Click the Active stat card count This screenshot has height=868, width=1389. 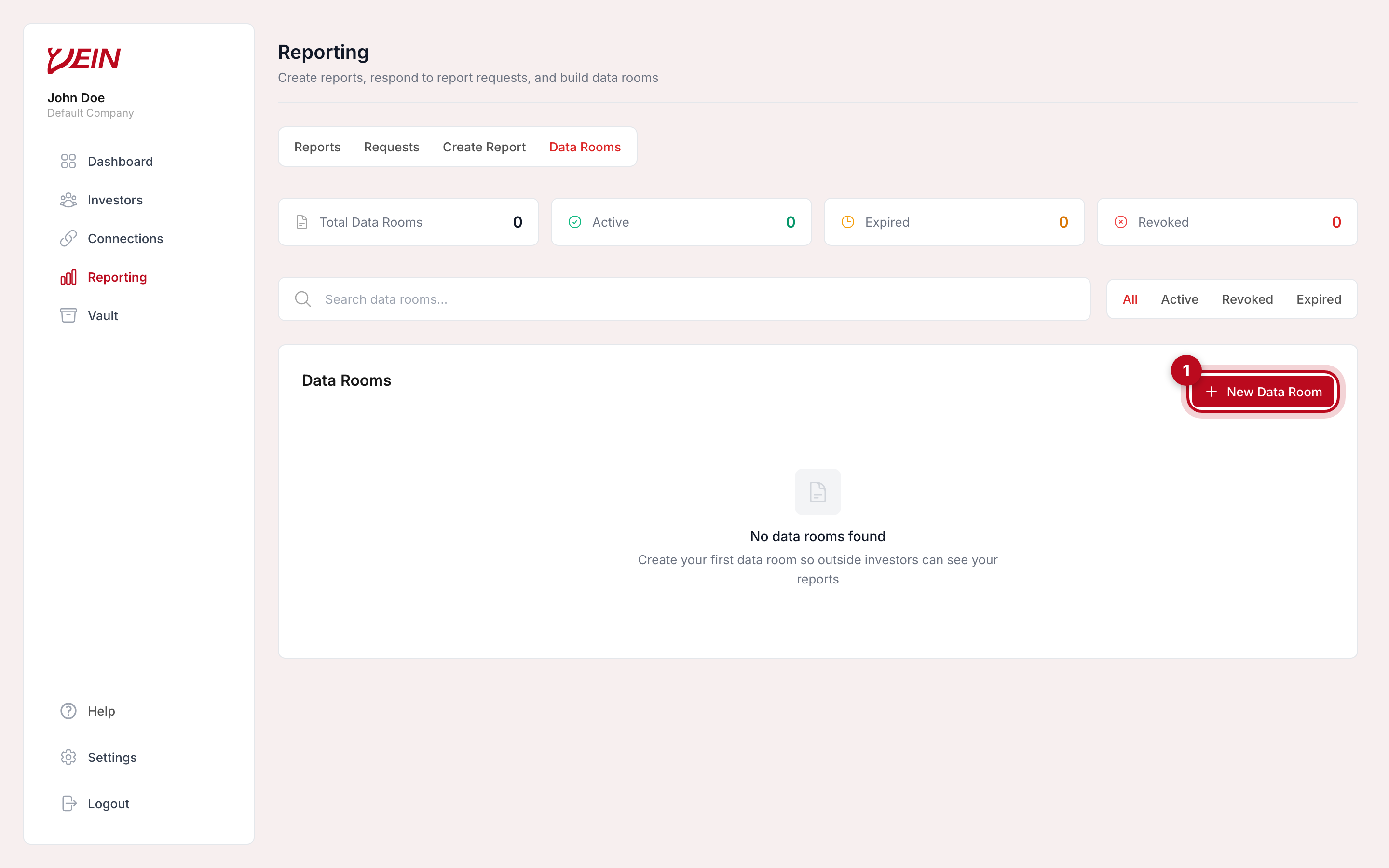click(x=790, y=222)
